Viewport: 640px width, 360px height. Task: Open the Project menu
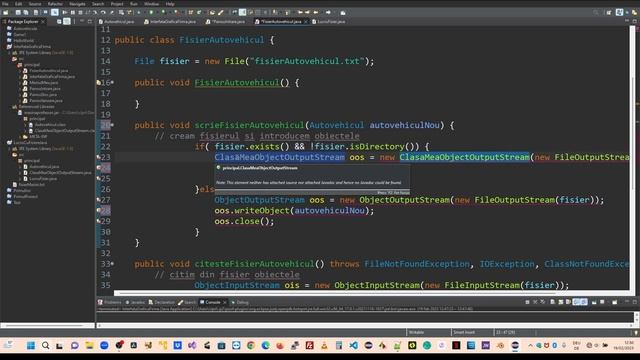pyautogui.click(x=117, y=4)
